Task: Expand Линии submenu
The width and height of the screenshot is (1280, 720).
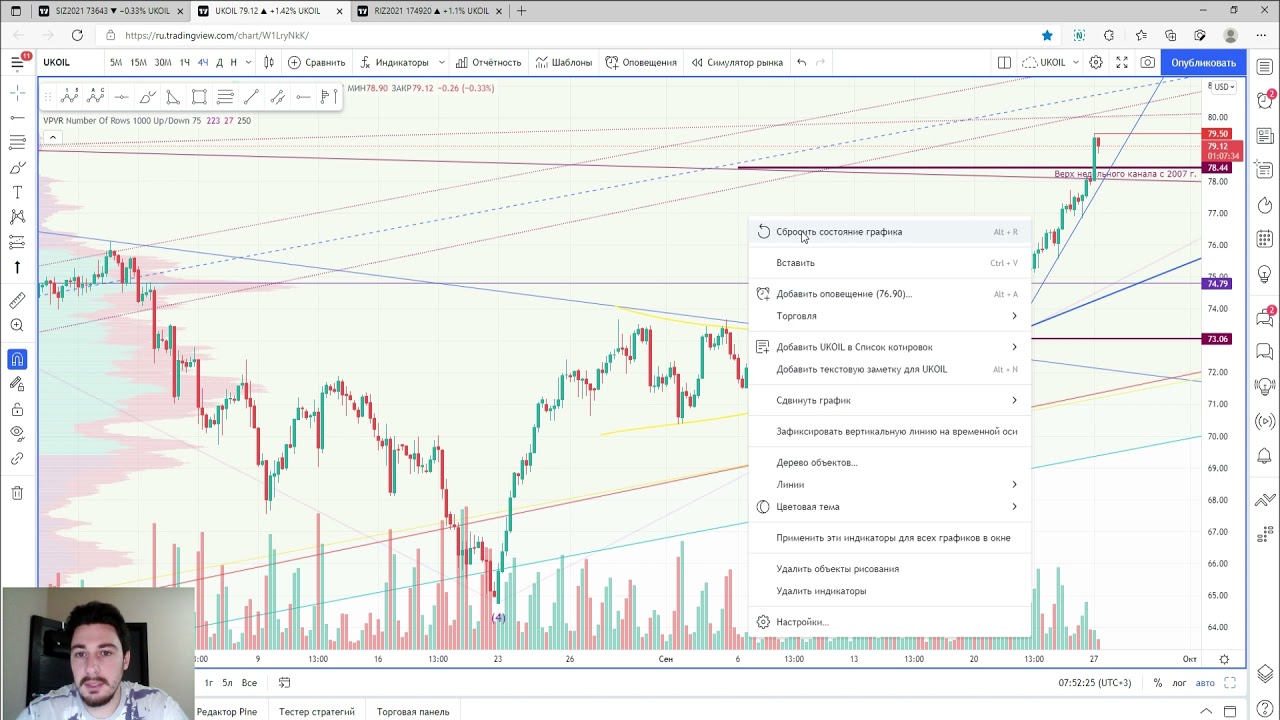Action: click(x=890, y=485)
